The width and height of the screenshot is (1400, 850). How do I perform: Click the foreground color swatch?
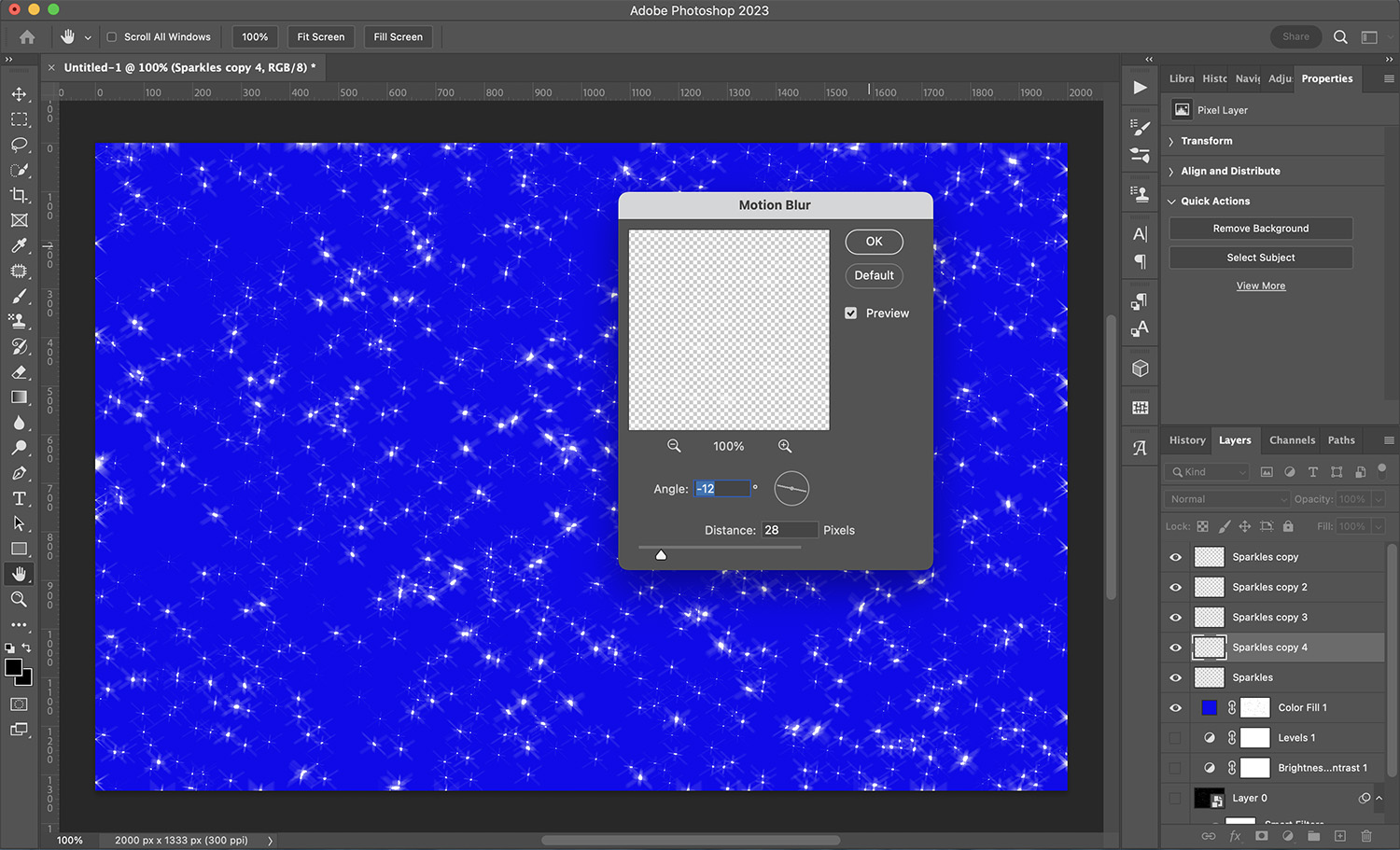tap(14, 667)
